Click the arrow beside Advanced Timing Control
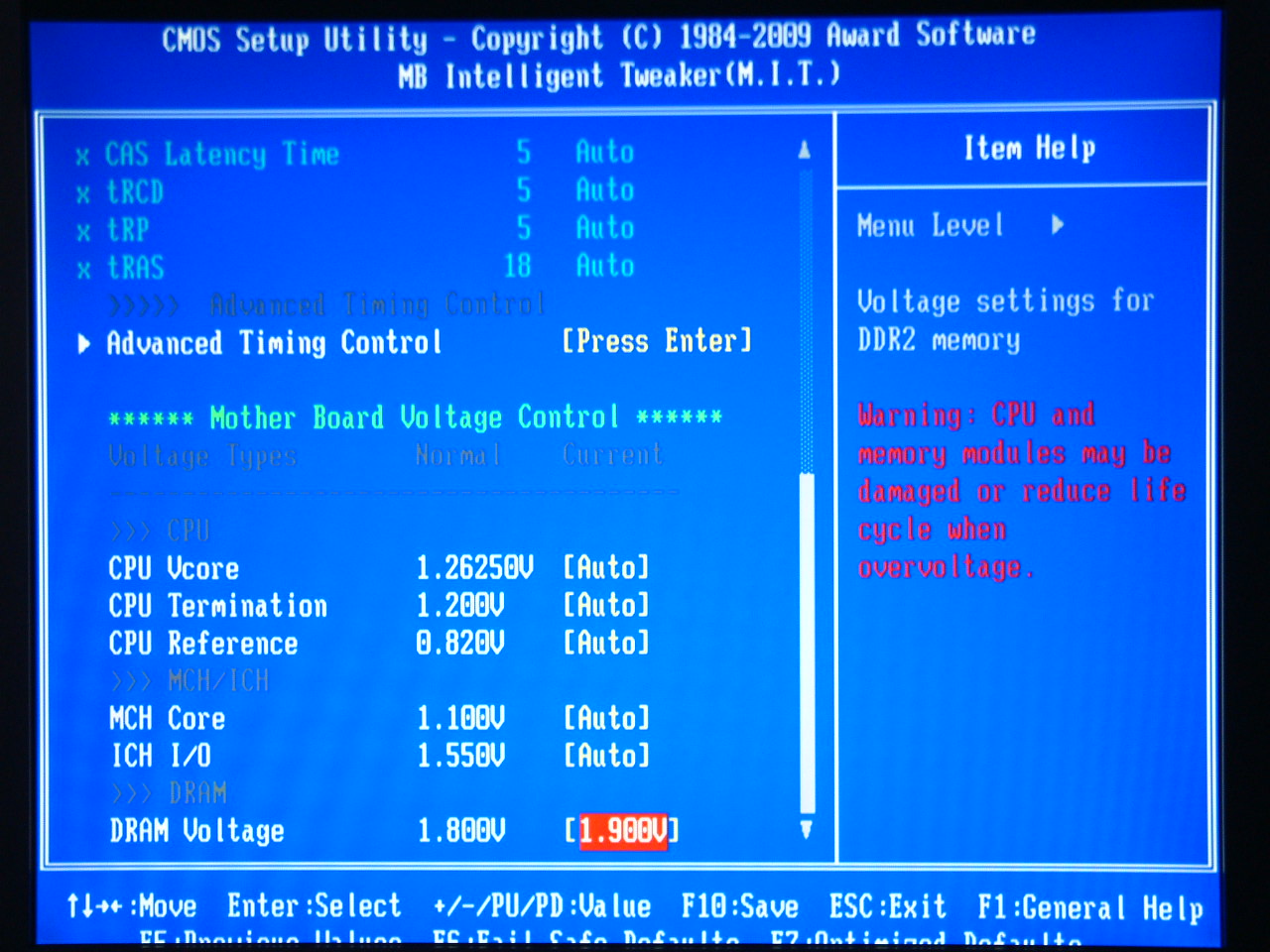 click(x=84, y=344)
